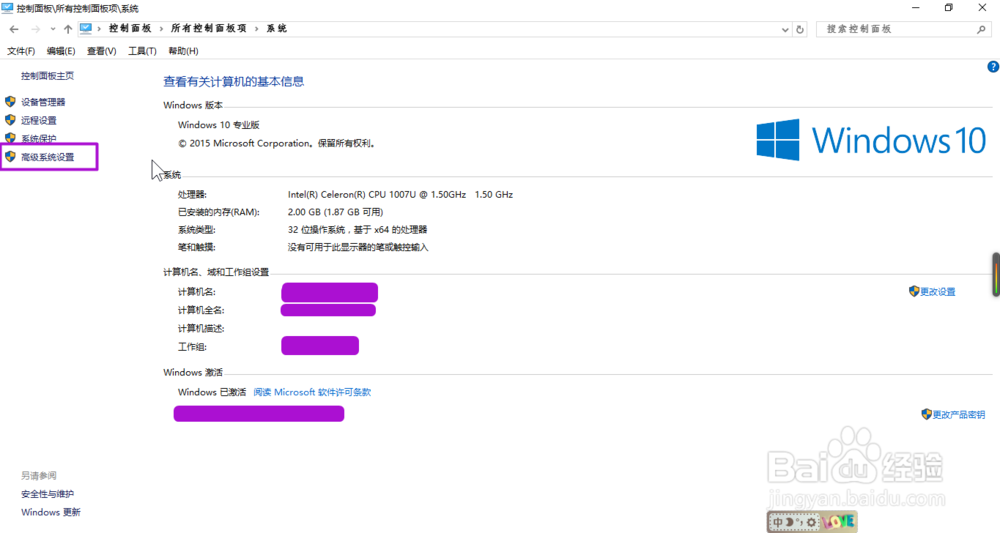Open Windows 更新 link
Image resolution: width=1000 pixels, height=533 pixels.
tap(50, 513)
